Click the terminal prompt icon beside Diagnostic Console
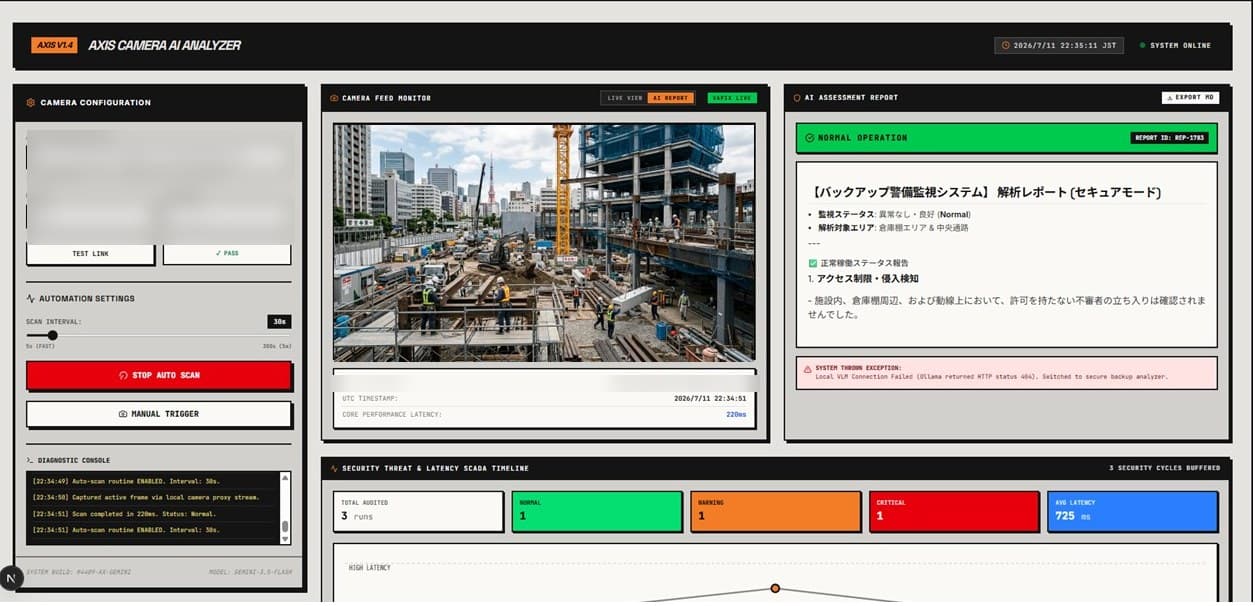1255x606 pixels. tap(30, 460)
